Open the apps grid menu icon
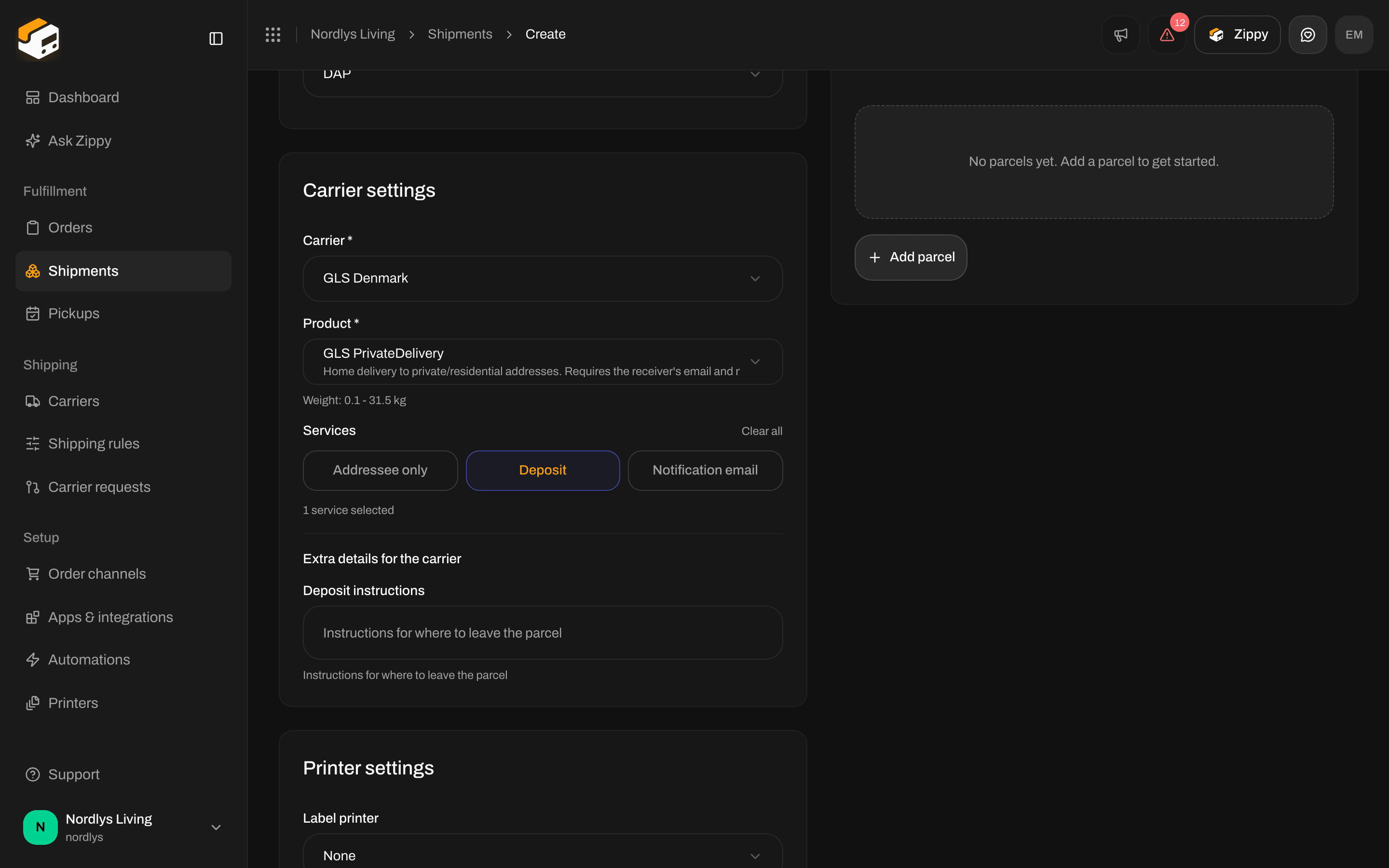 pos(272,34)
